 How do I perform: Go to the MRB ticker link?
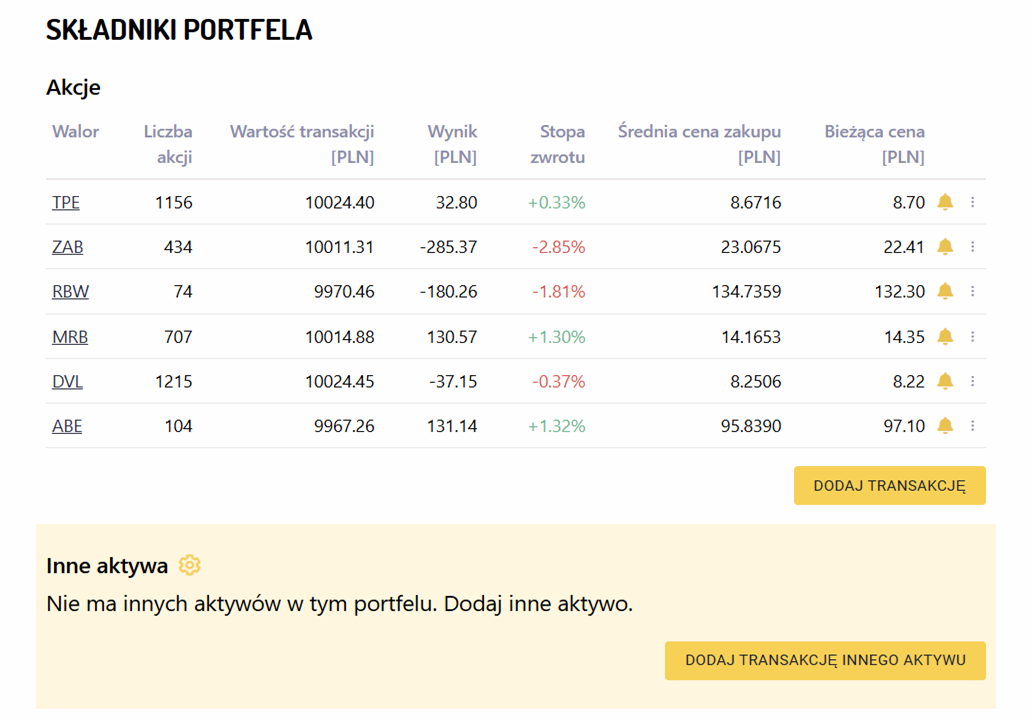tap(70, 337)
